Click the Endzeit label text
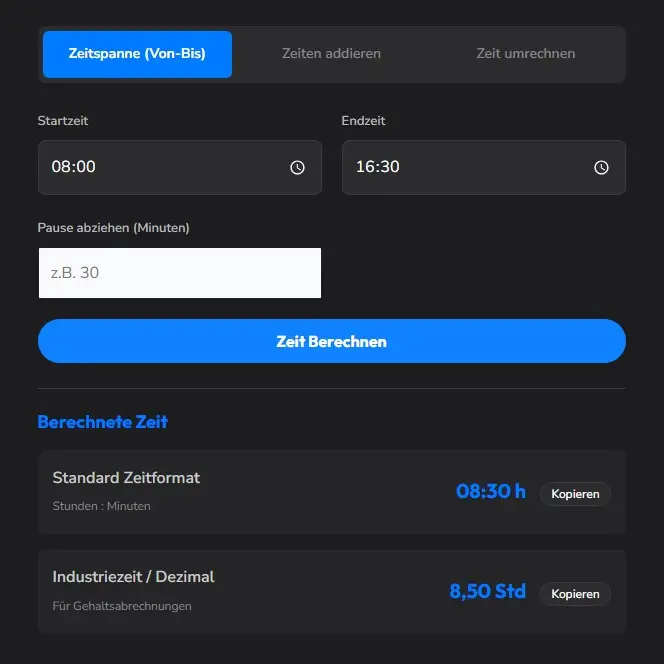 363,121
